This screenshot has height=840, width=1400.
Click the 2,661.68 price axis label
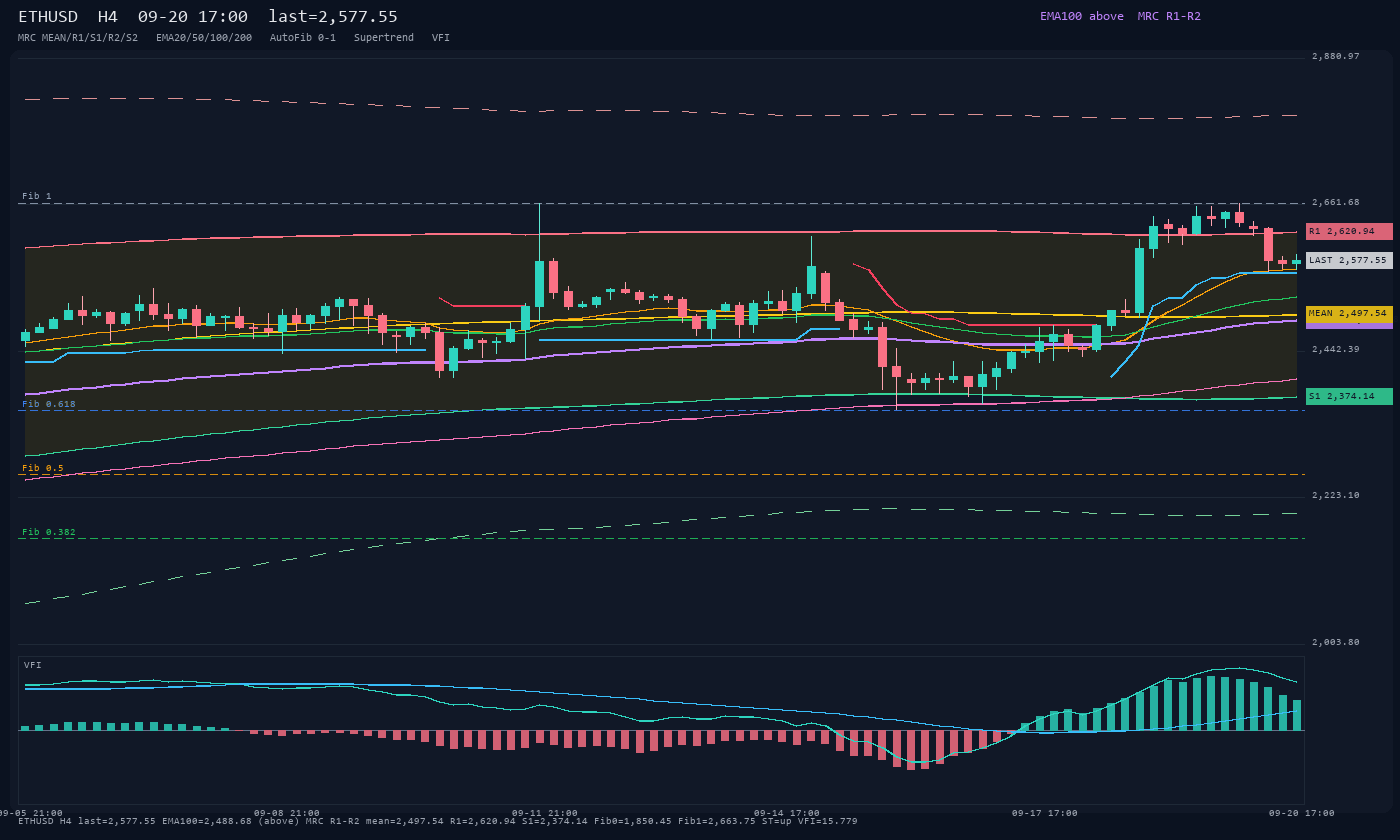(x=1336, y=202)
